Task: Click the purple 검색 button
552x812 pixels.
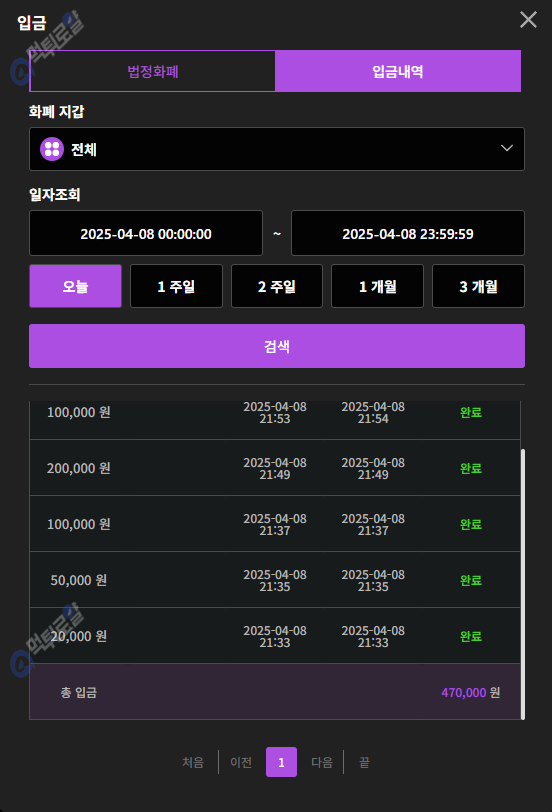Action: pos(277,346)
